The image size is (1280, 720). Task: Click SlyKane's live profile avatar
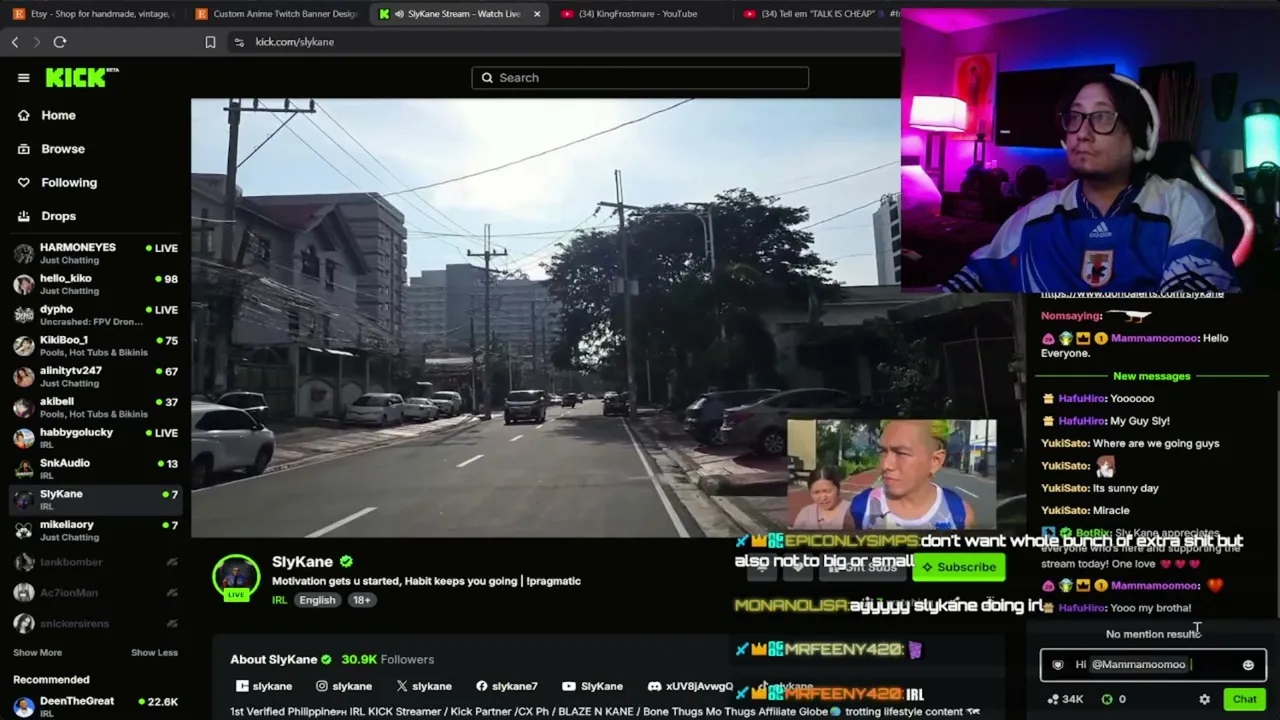236,578
